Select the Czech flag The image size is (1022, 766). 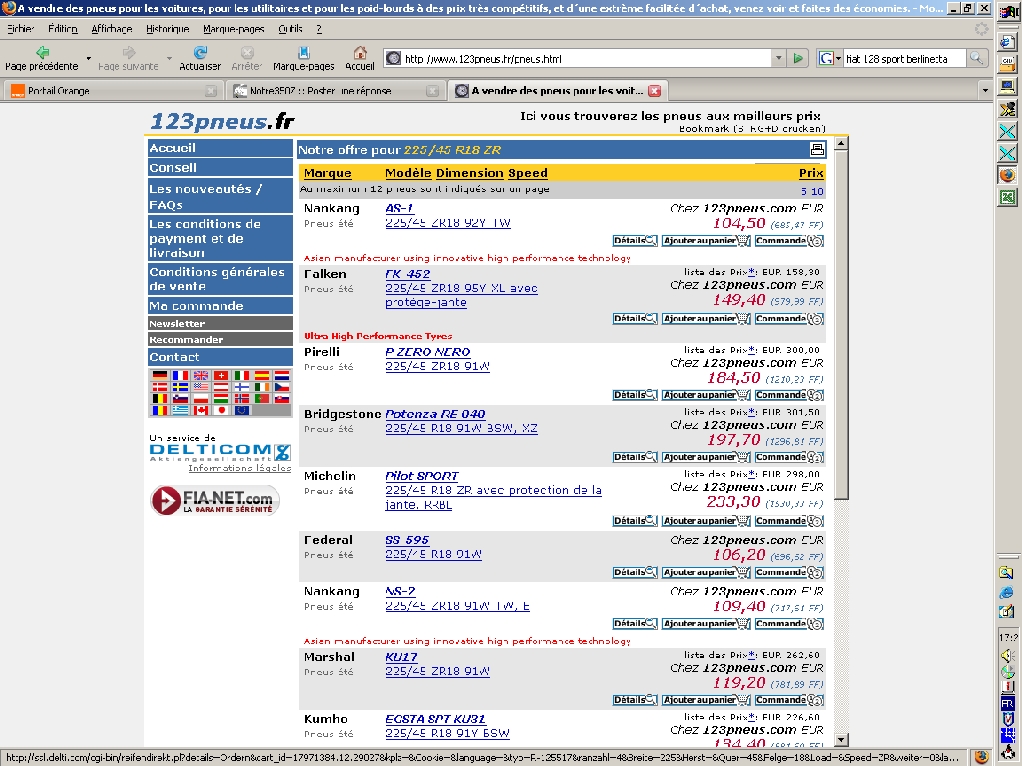click(282, 387)
